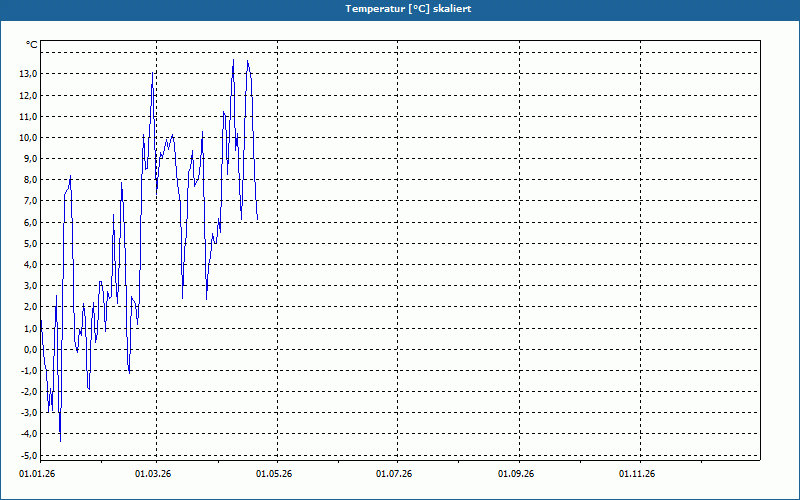Image resolution: width=800 pixels, height=500 pixels.
Task: Click the 01.11.26 date label
Action: (x=637, y=474)
